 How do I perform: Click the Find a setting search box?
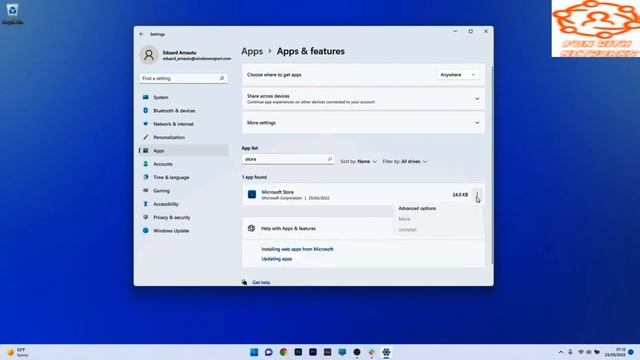pos(183,78)
